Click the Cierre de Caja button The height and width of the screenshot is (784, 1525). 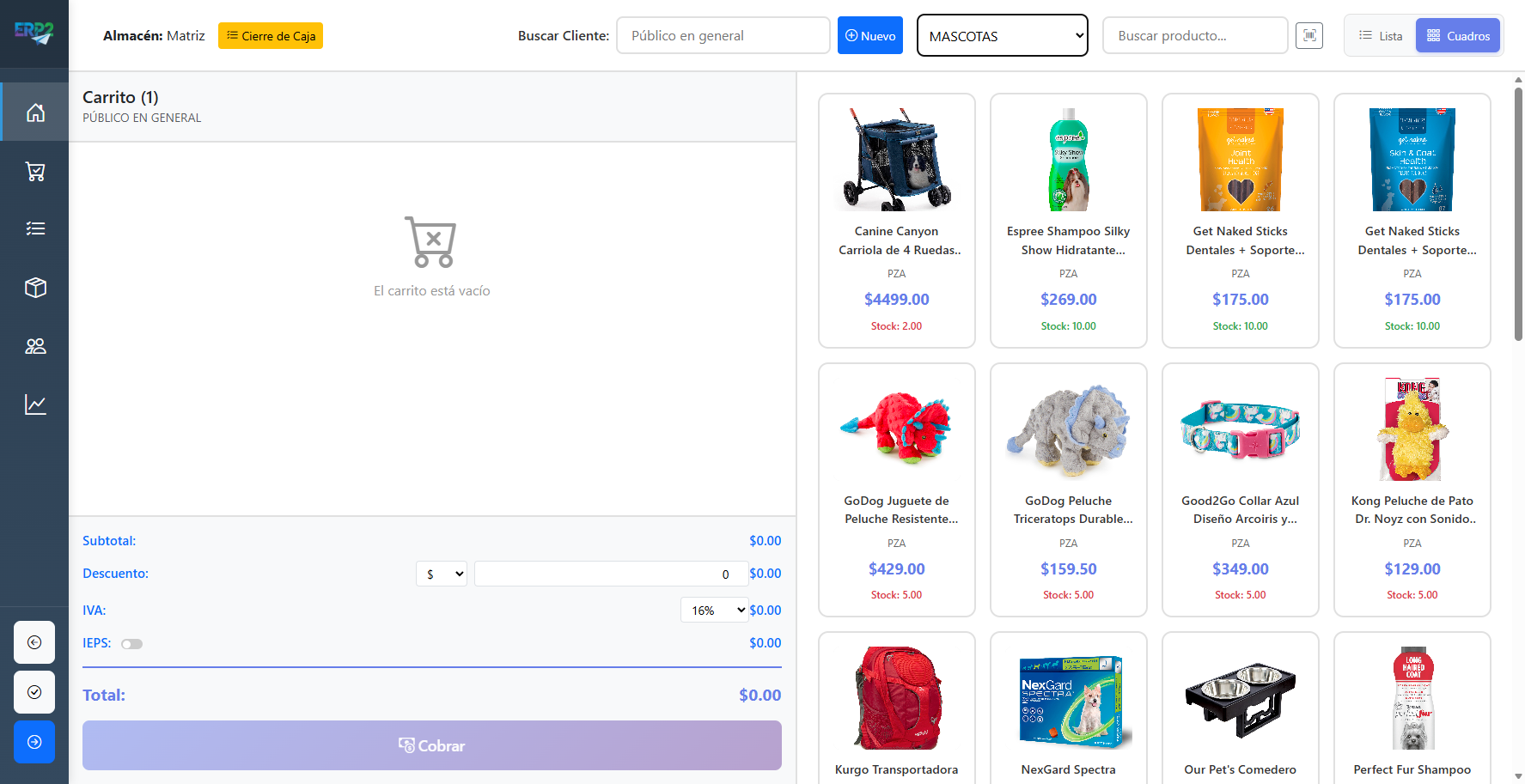point(271,36)
